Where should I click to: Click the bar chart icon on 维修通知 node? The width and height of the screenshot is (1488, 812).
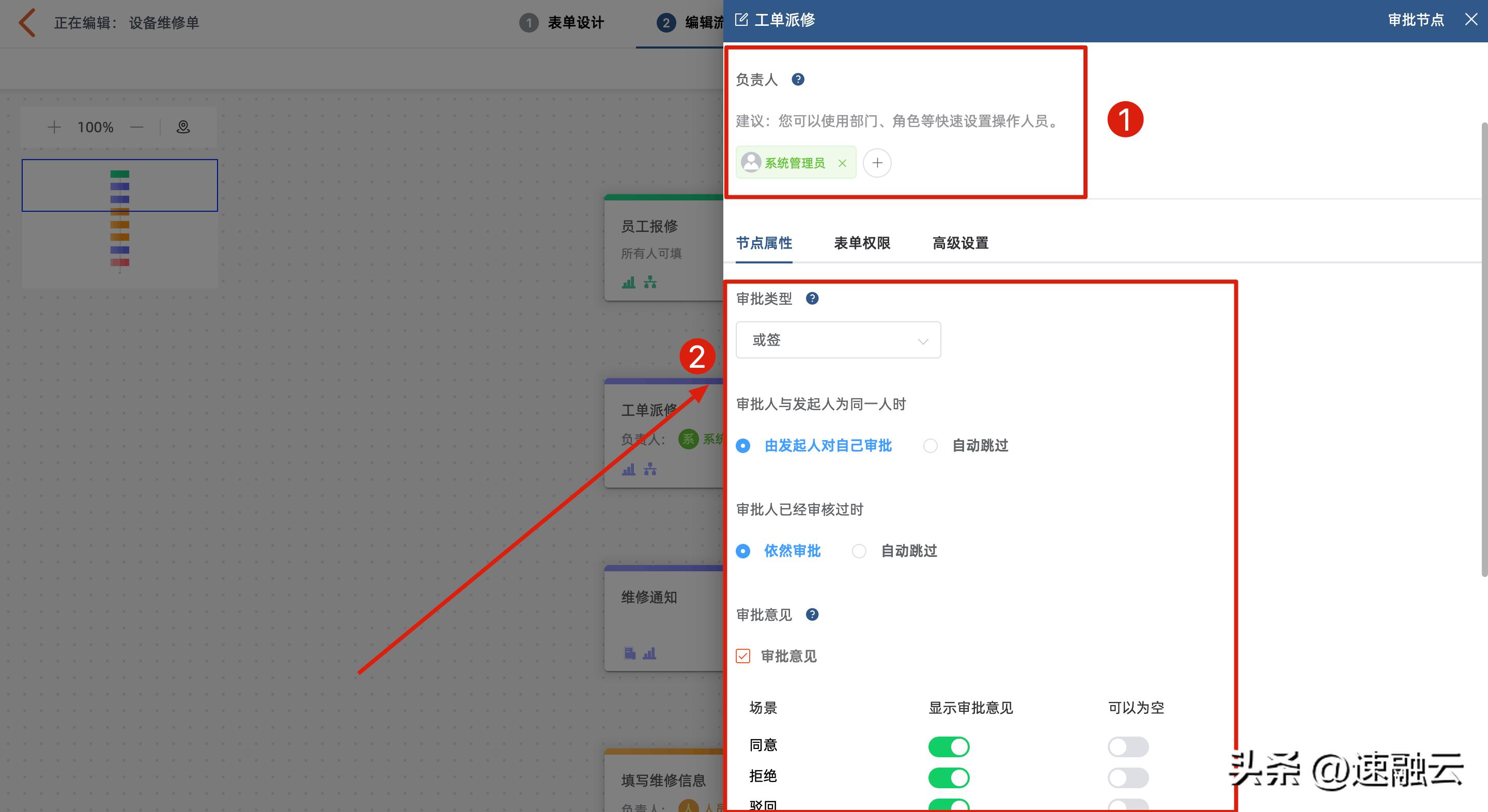(x=649, y=653)
